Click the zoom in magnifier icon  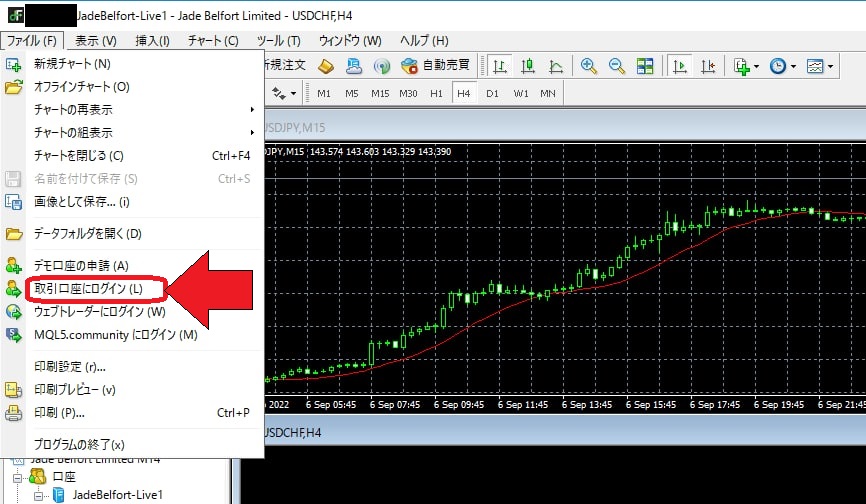click(x=589, y=66)
